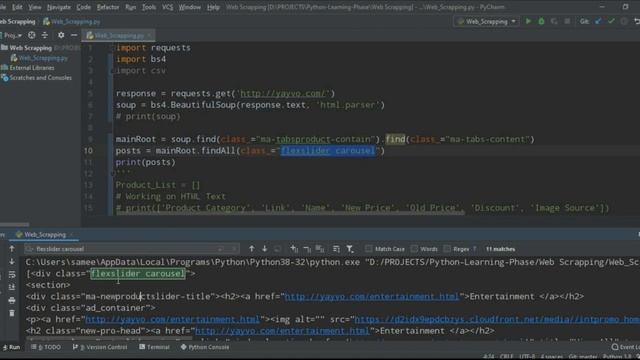Open search filter funnel icon
640x360 pixels.
(x=350, y=249)
